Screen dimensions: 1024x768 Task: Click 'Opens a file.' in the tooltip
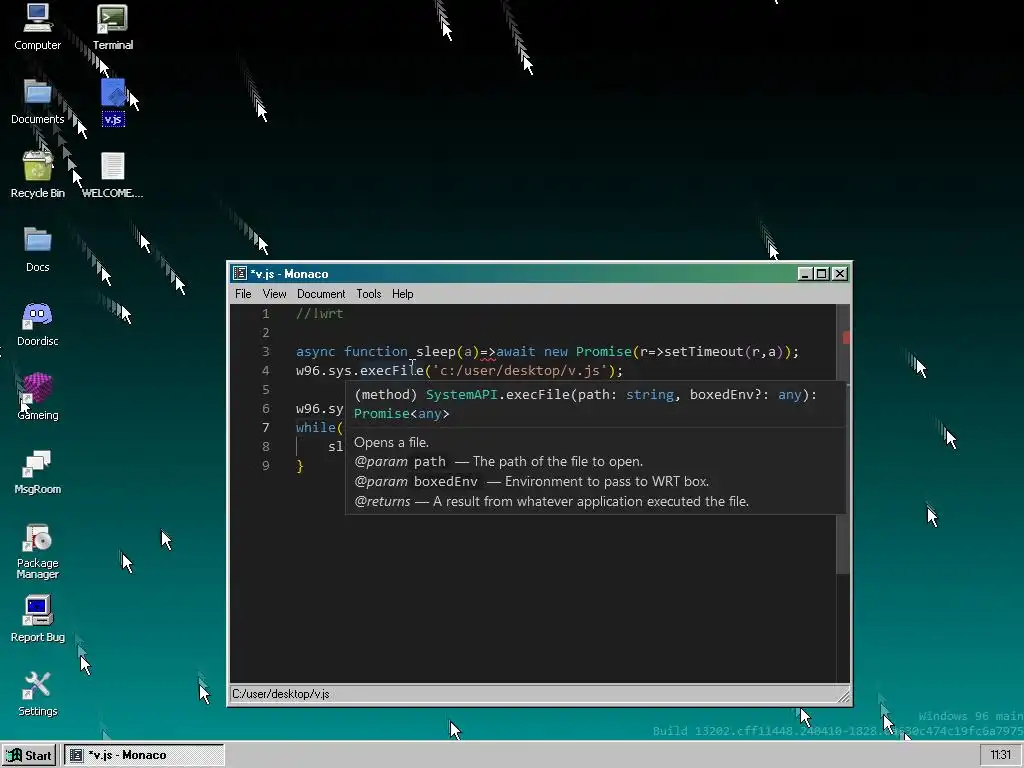click(x=391, y=442)
